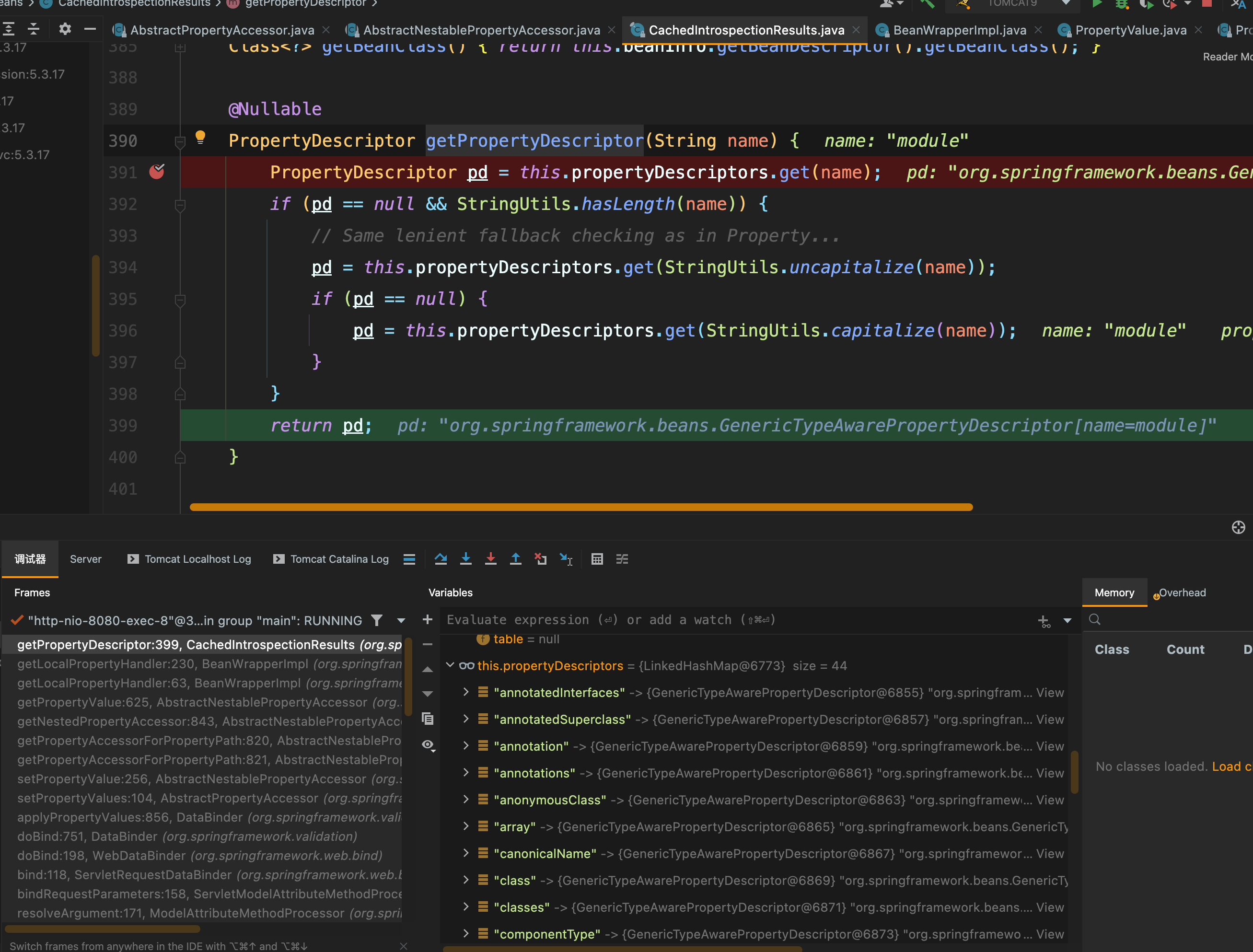The image size is (1253, 952).
Task: Expand the "class" entry
Action: point(466,880)
